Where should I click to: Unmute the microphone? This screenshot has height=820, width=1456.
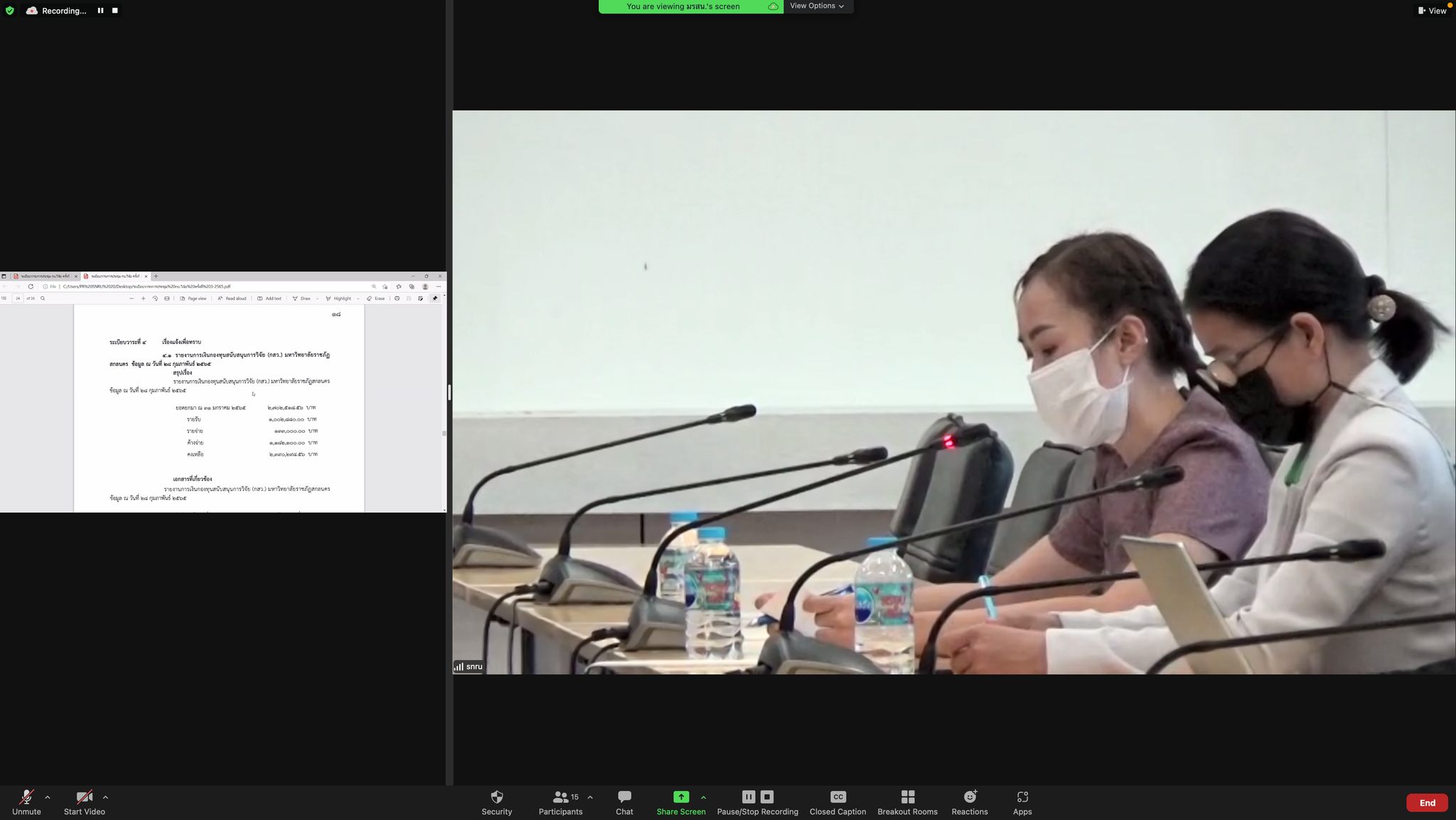pyautogui.click(x=26, y=802)
